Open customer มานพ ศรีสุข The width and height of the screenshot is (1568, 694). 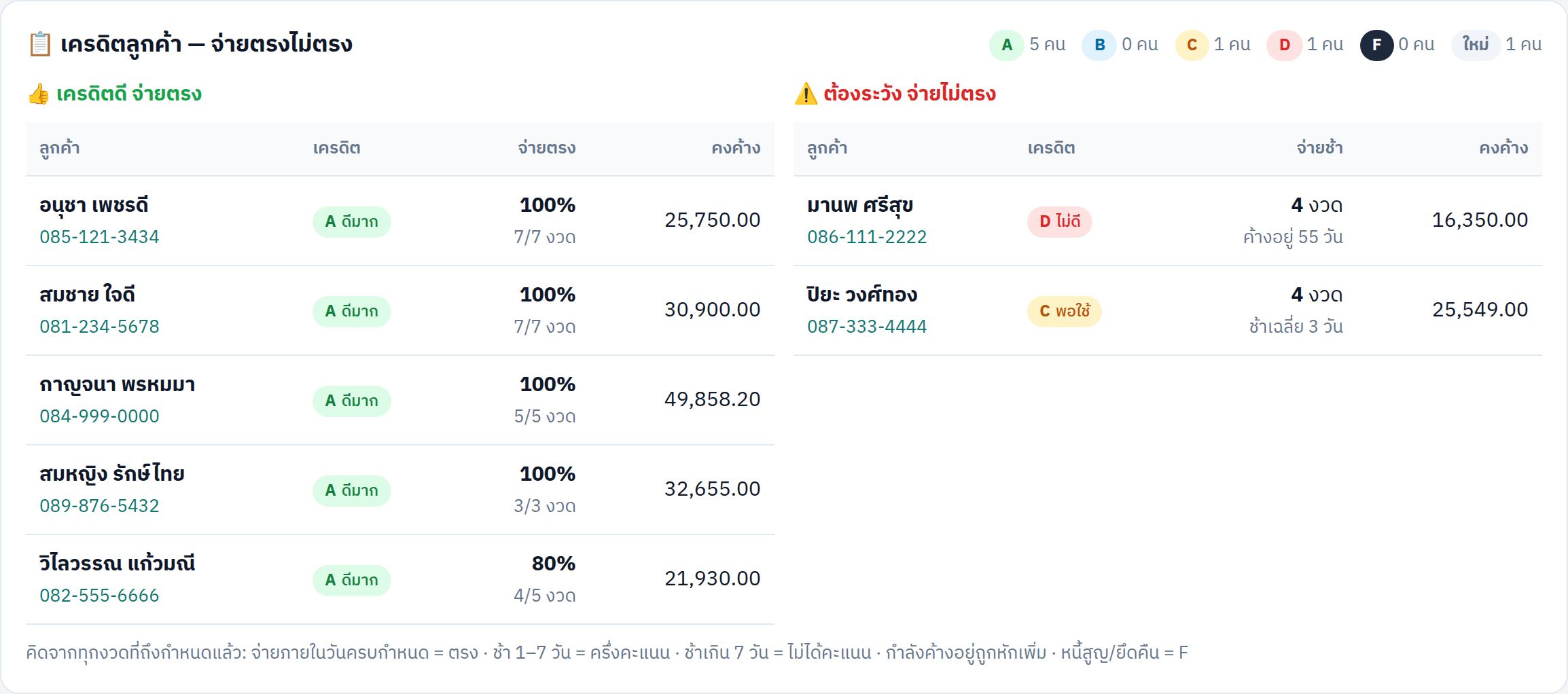[x=860, y=205]
